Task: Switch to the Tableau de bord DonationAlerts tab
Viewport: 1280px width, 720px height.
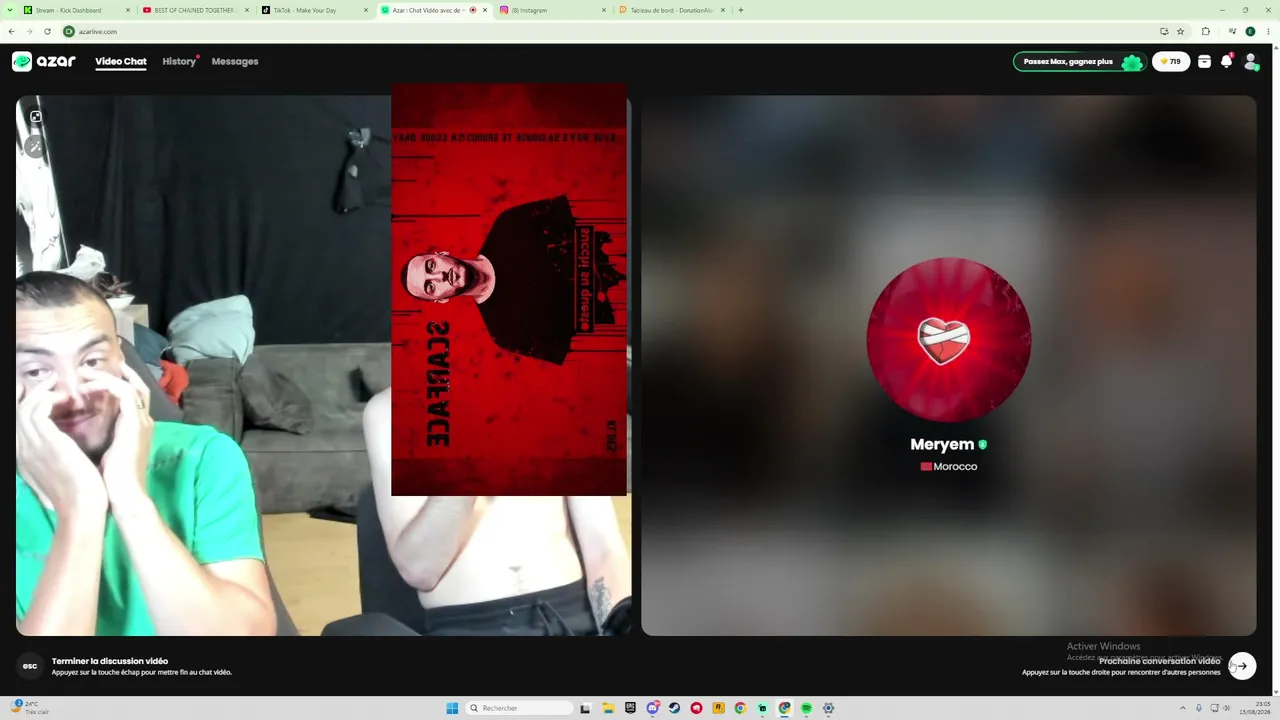Action: point(671,10)
